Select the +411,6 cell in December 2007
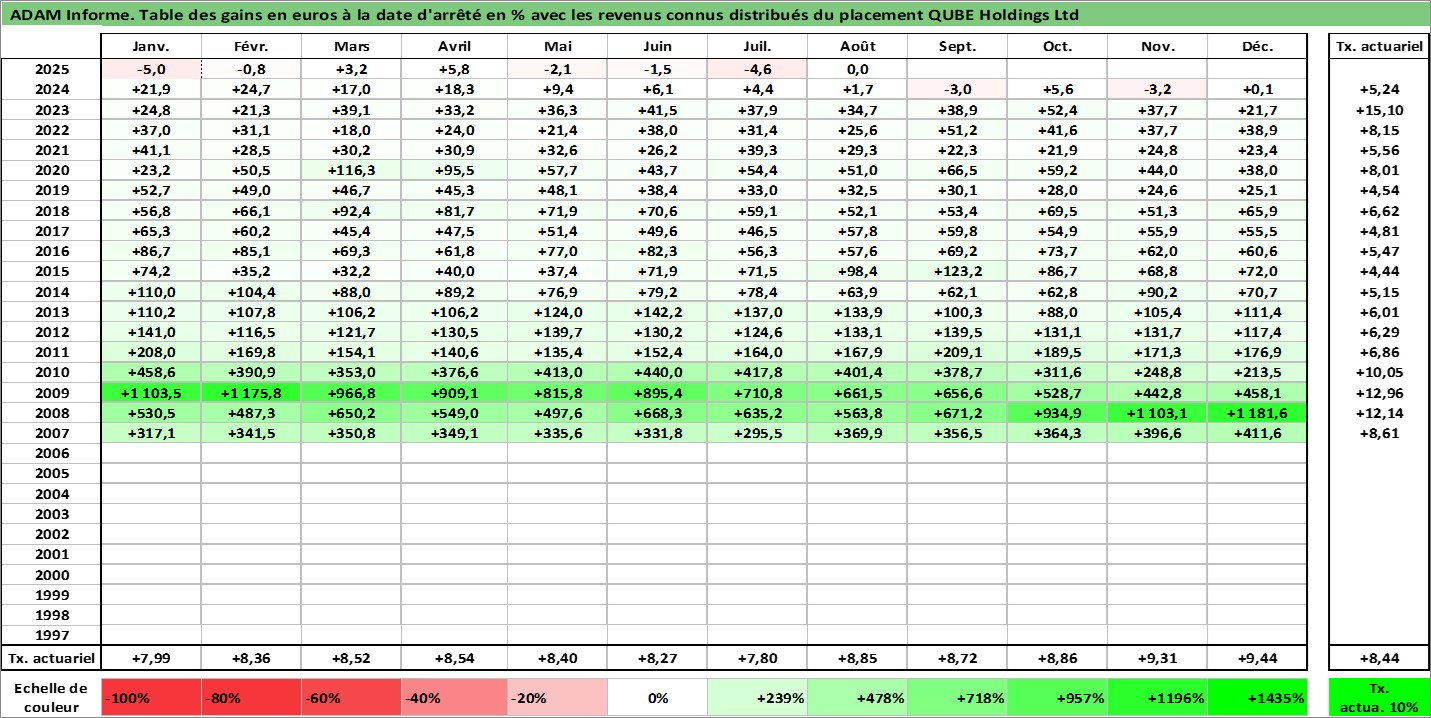The height and width of the screenshot is (718, 1431). pos(1257,433)
